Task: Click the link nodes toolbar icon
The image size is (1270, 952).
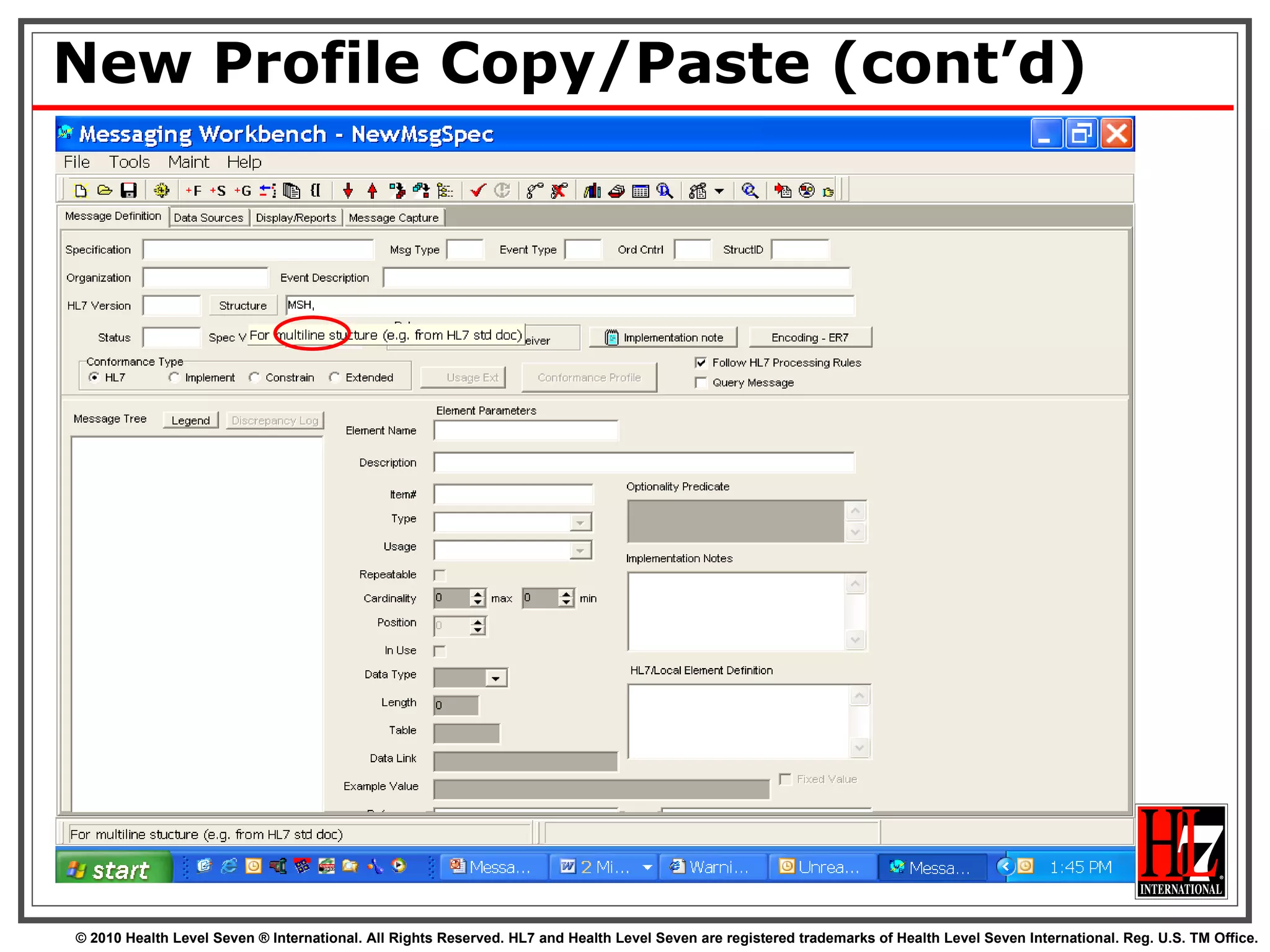Action: pos(535,190)
